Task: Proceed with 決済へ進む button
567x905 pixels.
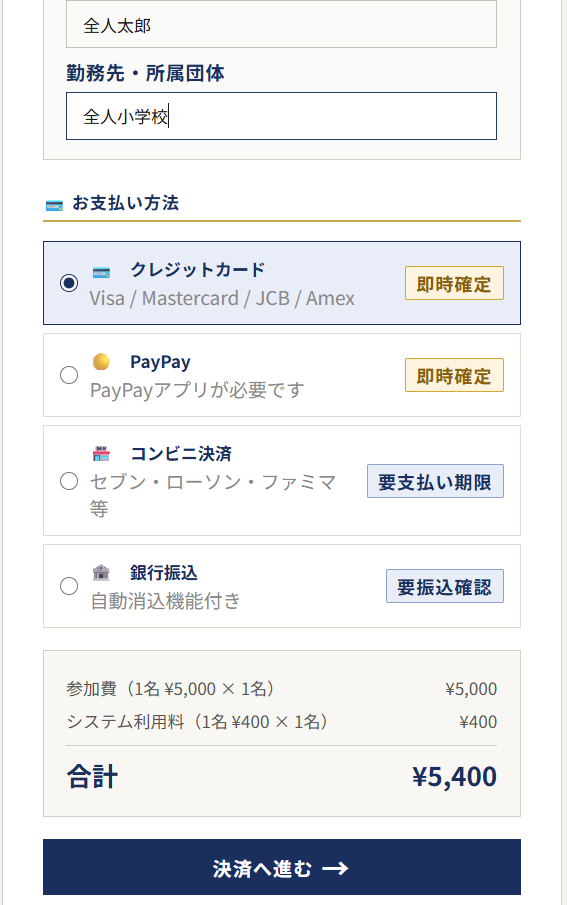Action: 282,867
